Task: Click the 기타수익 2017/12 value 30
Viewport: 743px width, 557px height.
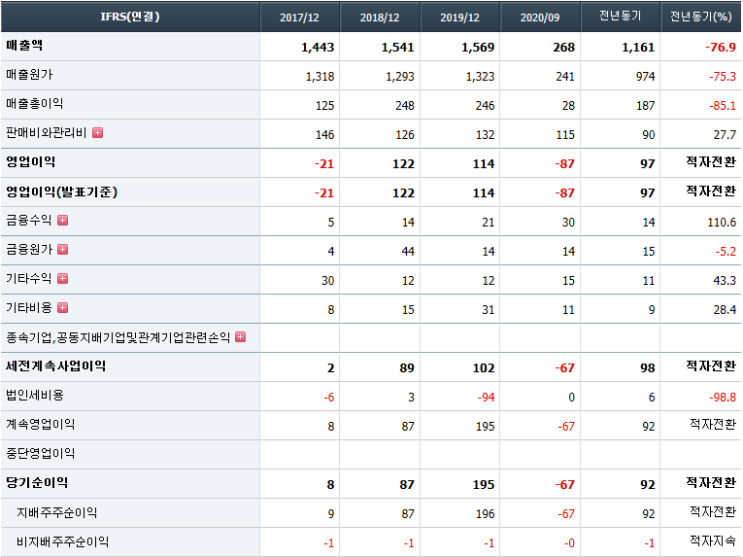Action: (x=328, y=281)
